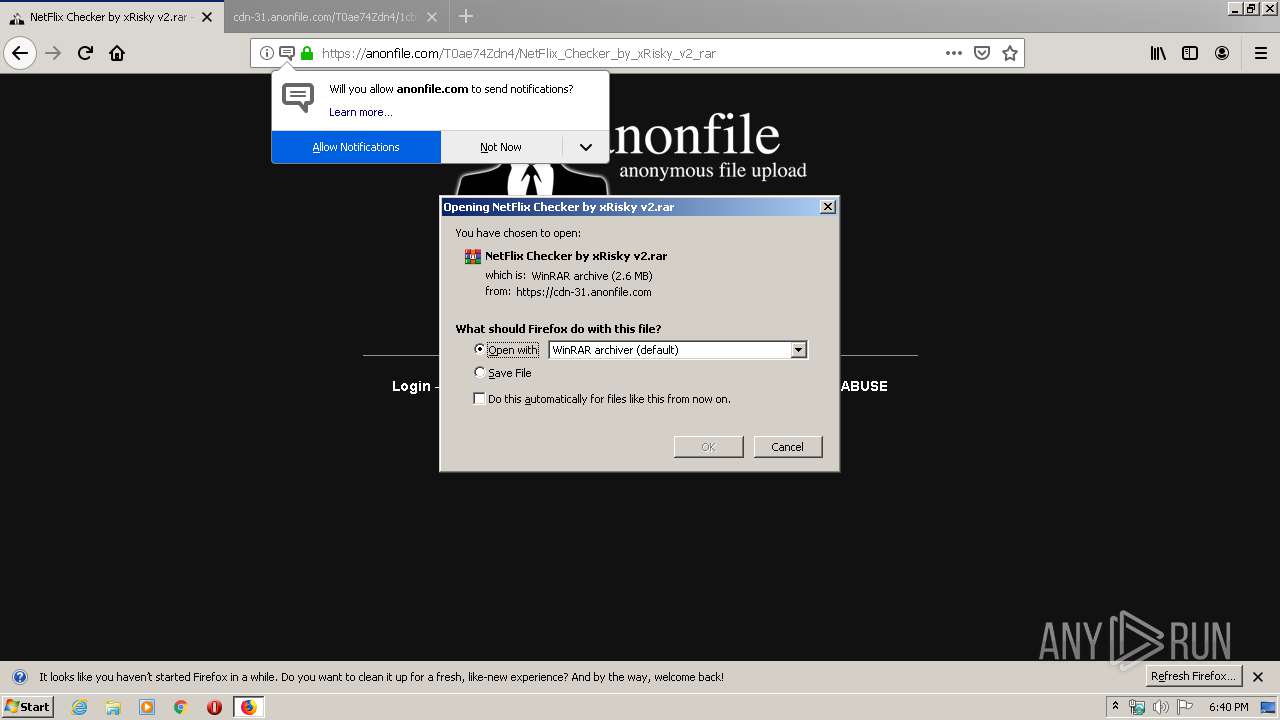
Task: Open the notification permission icon in address bar
Action: point(287,53)
